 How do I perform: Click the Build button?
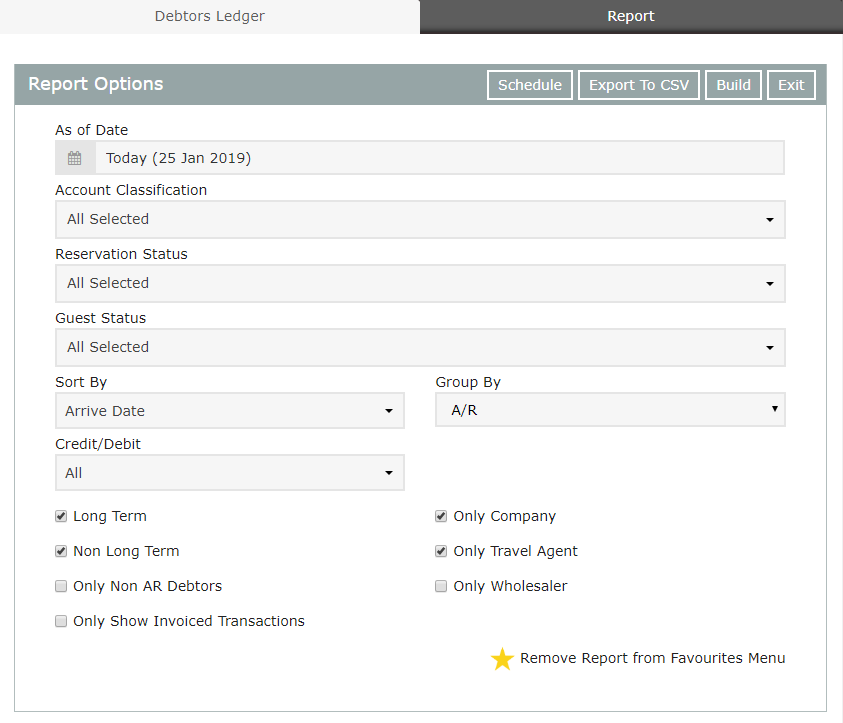coord(733,85)
